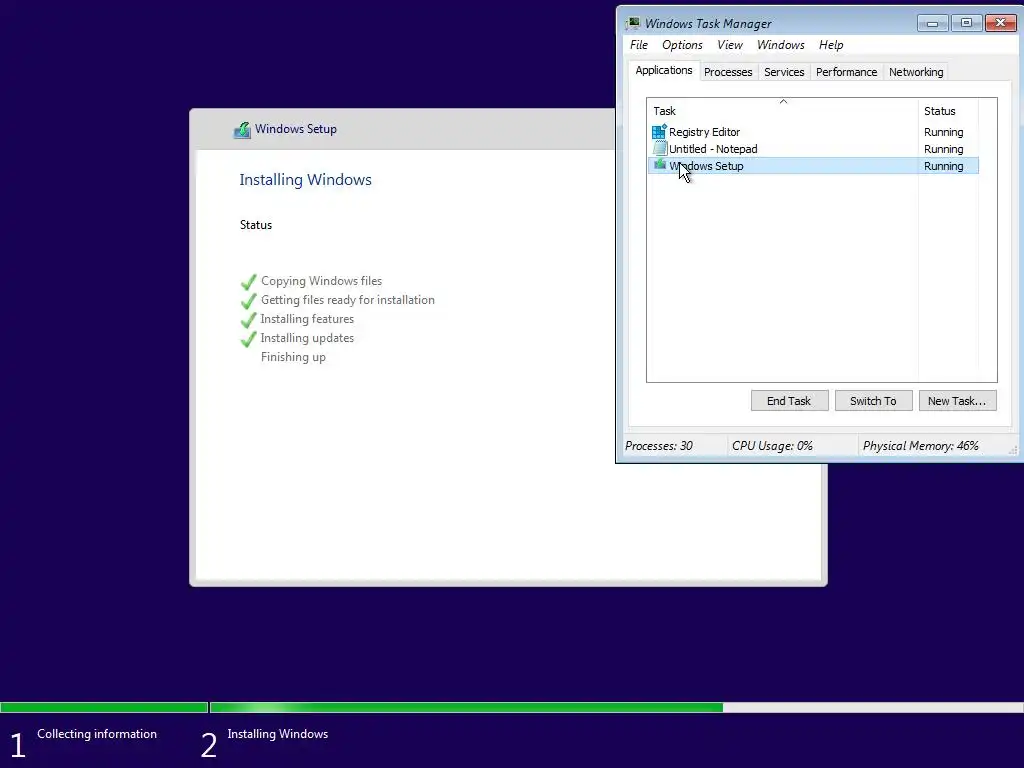Click the Installing Windows progress bar
This screenshot has width=1024, height=768.
tap(616, 707)
